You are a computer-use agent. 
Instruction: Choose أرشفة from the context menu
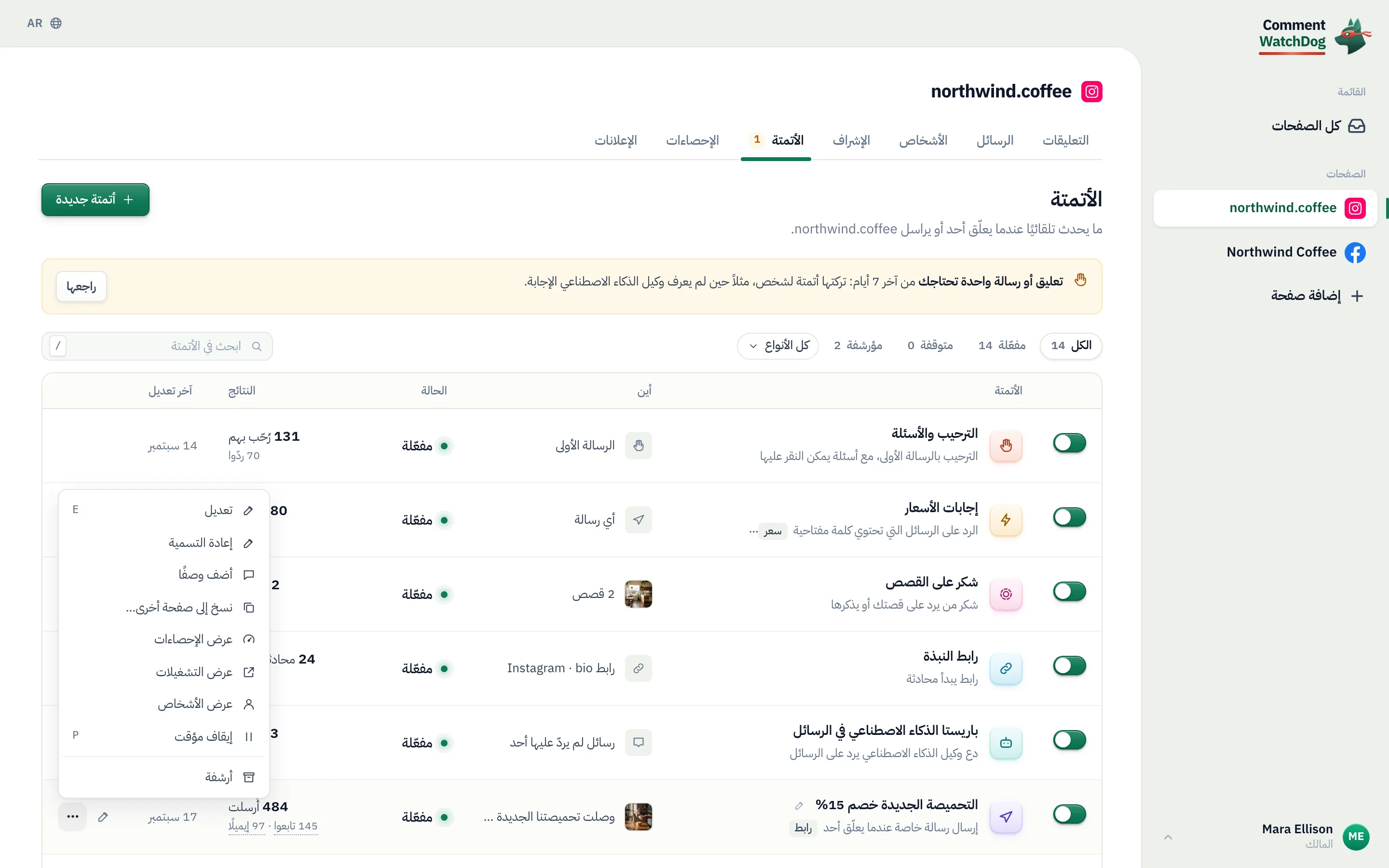[163, 777]
